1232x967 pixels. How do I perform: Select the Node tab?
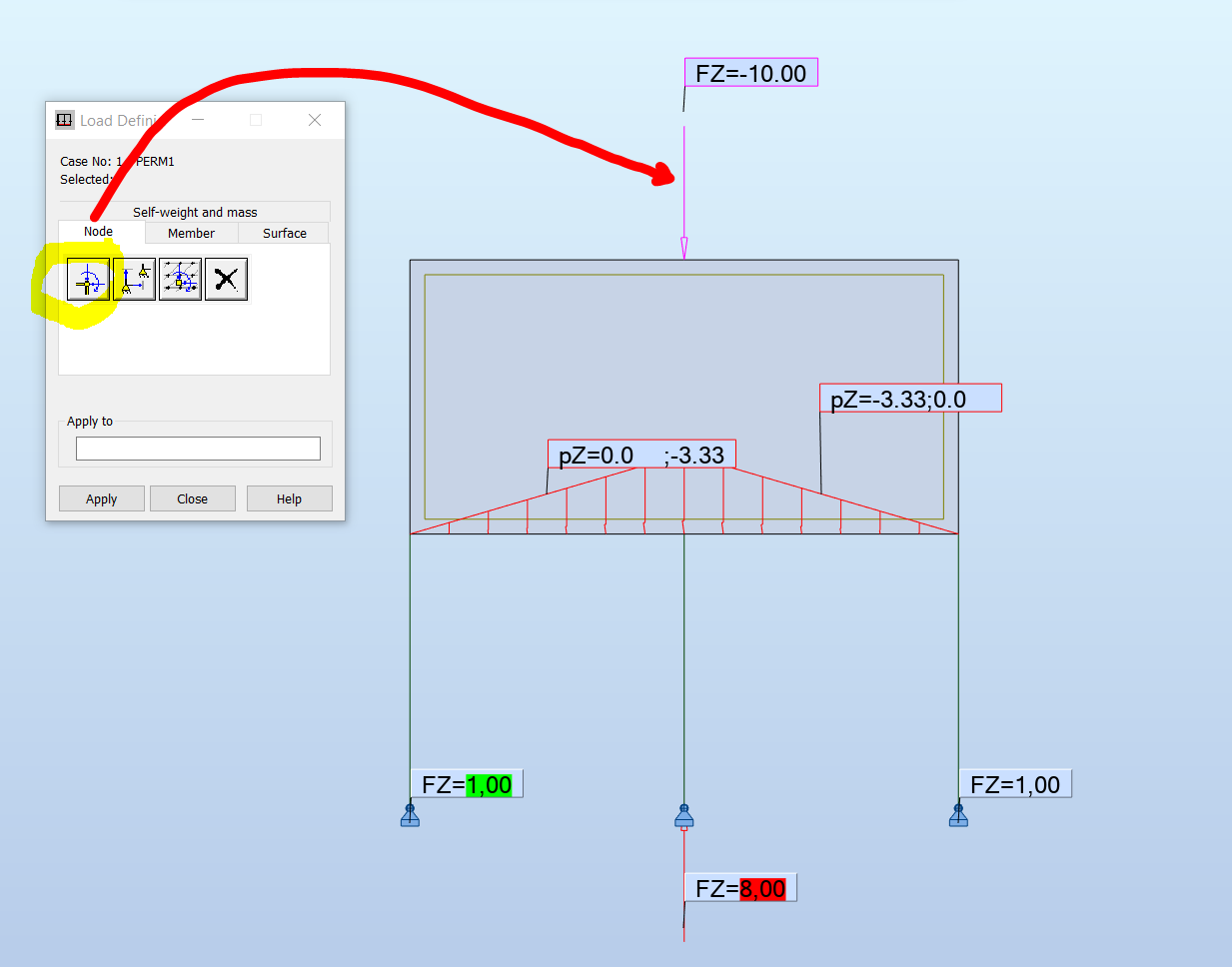97,231
